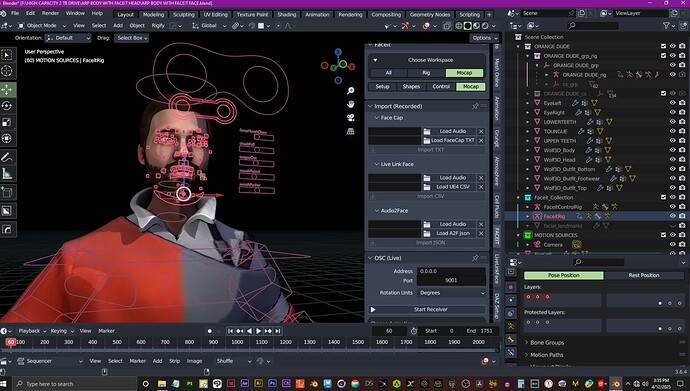This screenshot has height=391, width=690.
Task: Select the Measure tool
Action: (x=7, y=174)
